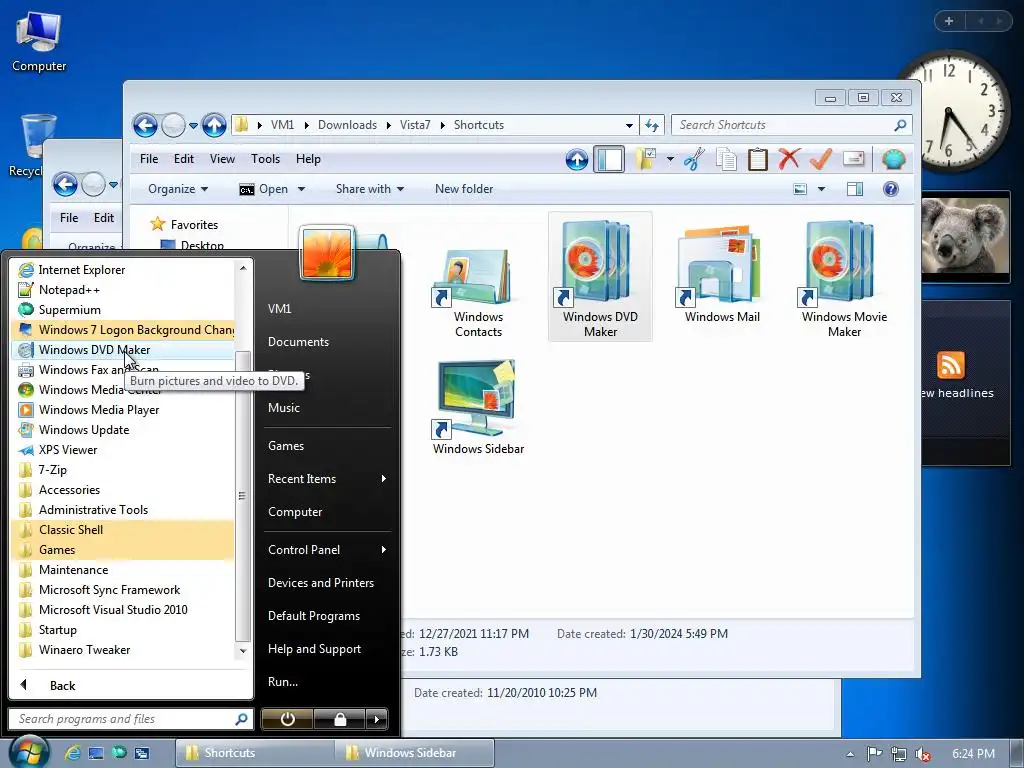Click the address bar Refresh button
This screenshot has width=1024, height=768.
(651, 125)
